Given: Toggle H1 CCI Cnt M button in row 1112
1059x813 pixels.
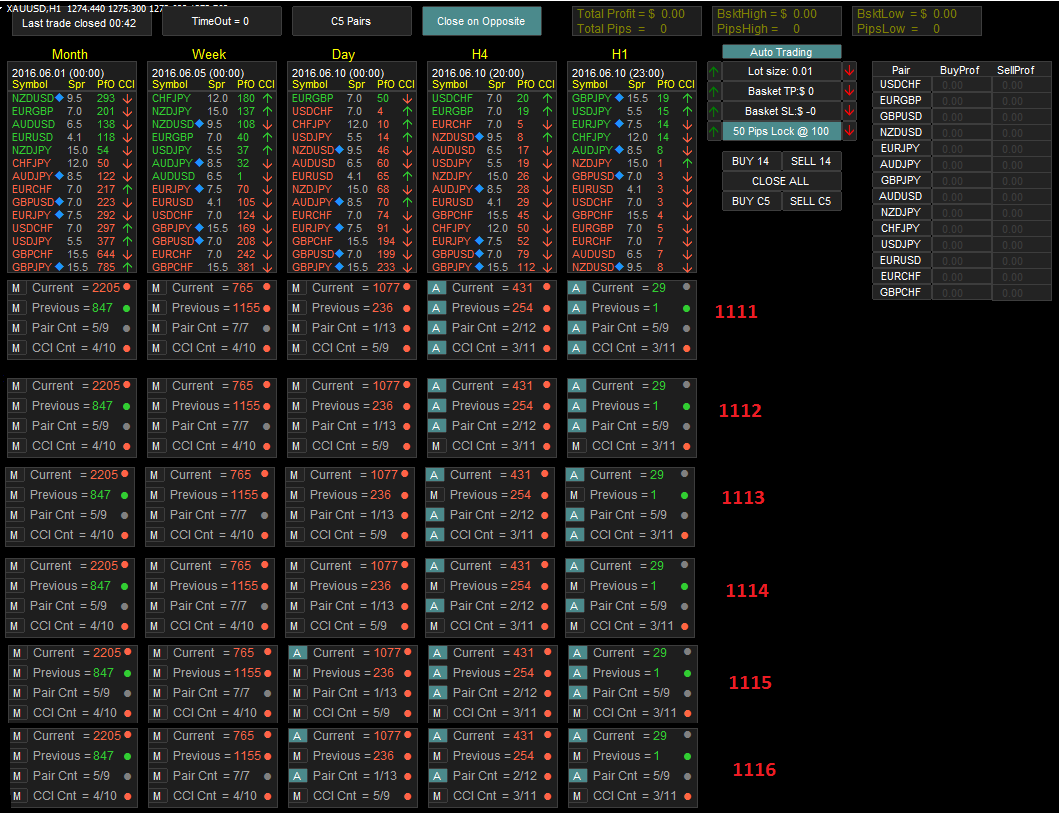Looking at the screenshot, I should point(576,446).
